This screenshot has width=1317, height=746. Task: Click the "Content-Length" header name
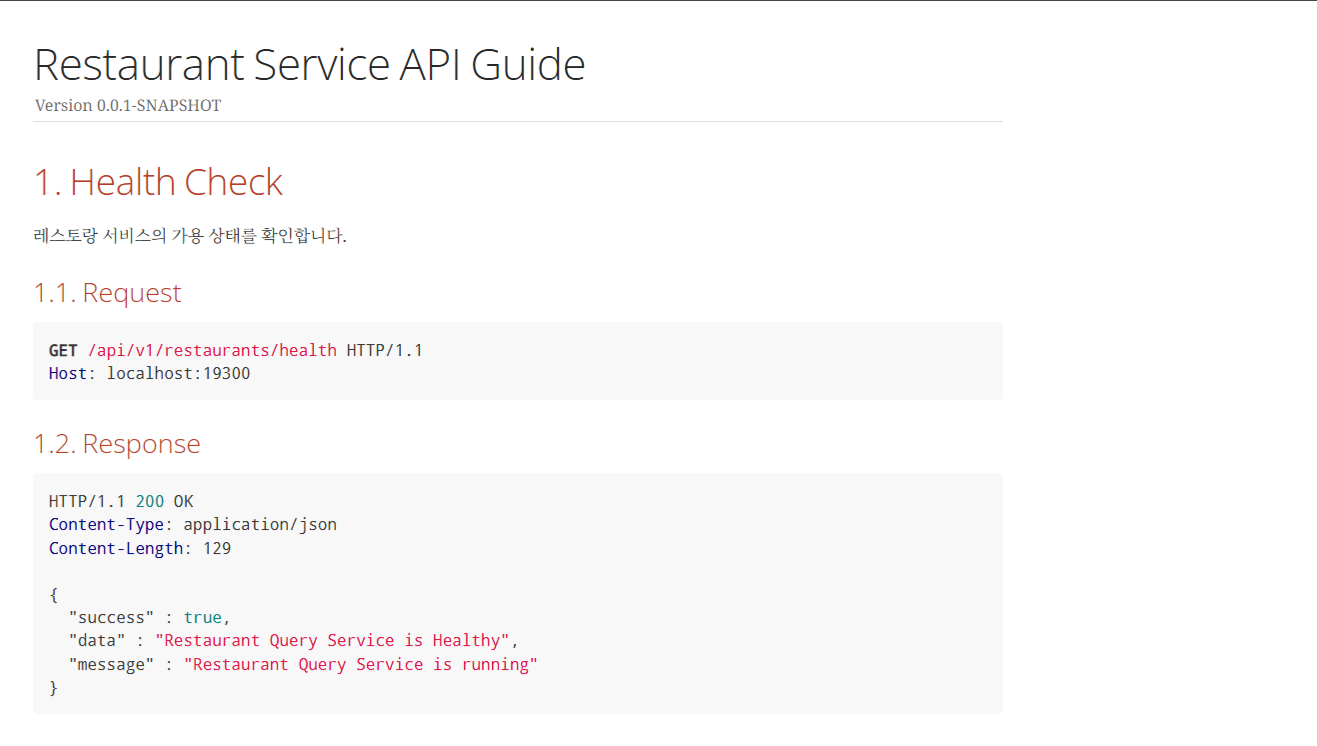[116, 548]
